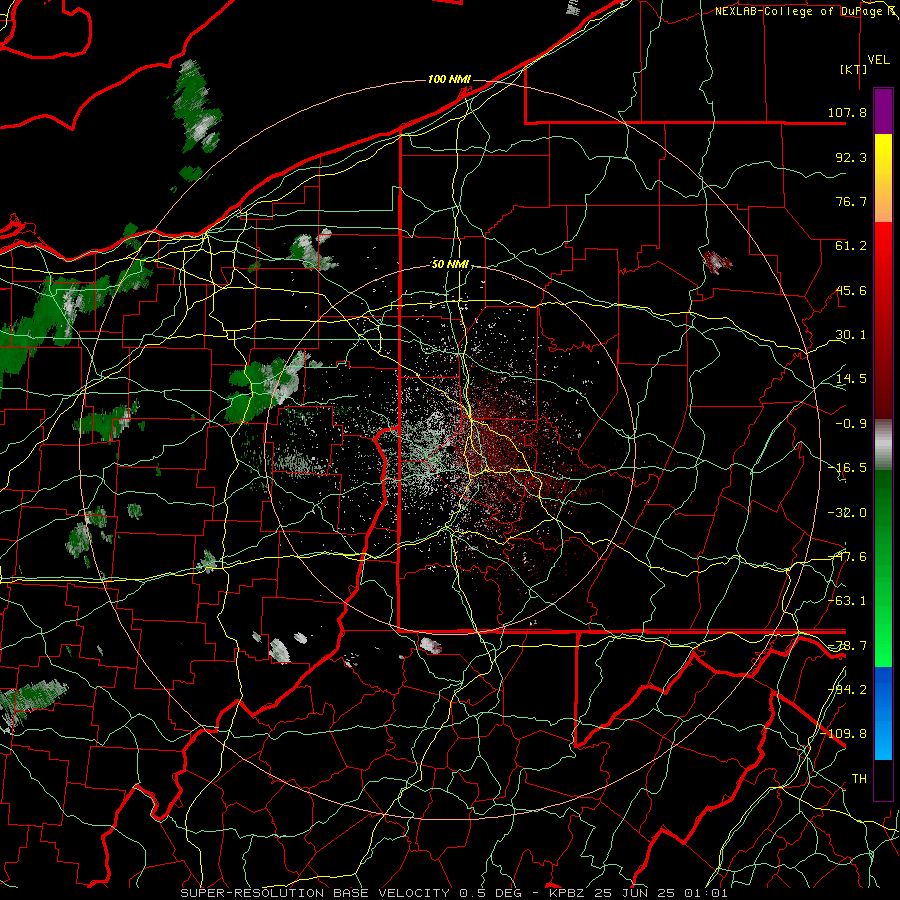Click the 45.6 velocity scale value

851,290
